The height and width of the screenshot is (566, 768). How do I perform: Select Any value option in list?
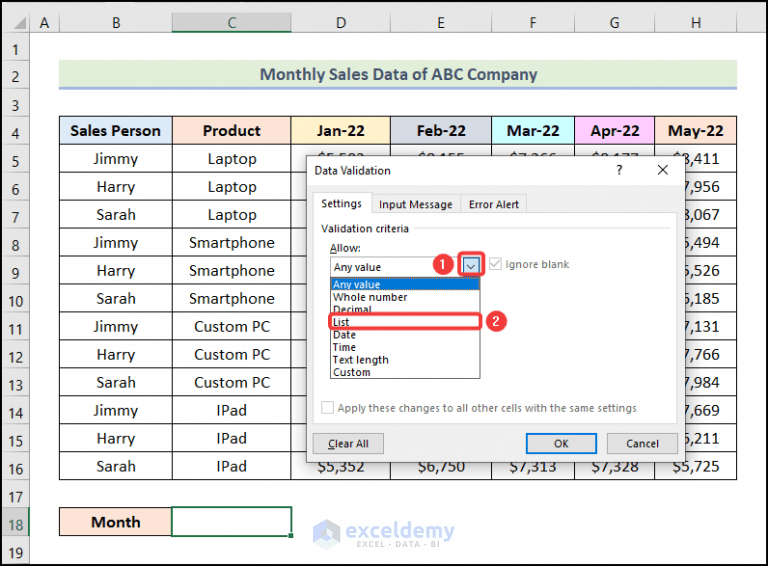pos(405,284)
